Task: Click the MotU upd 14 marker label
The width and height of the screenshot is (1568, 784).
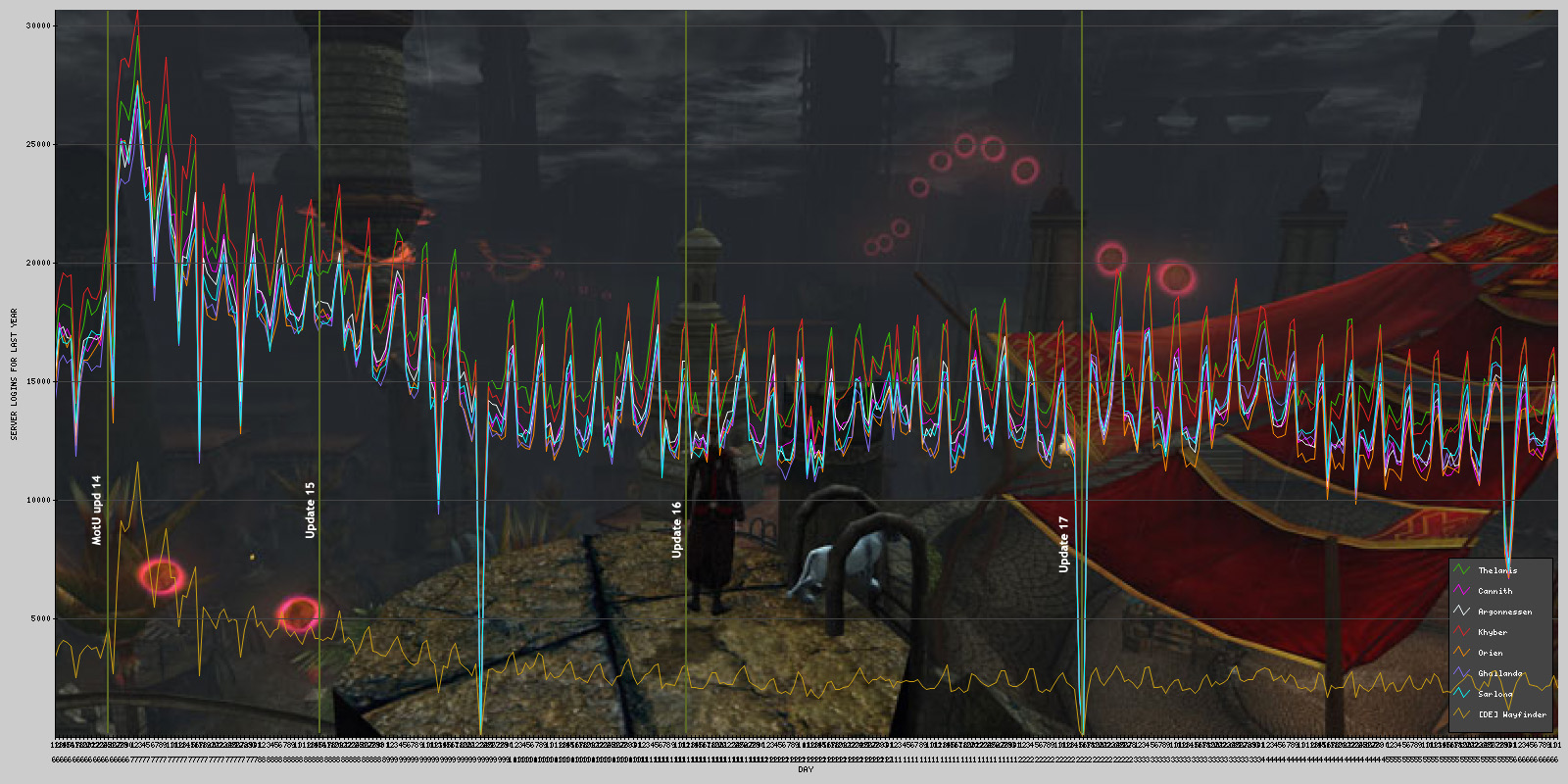Action: tap(96, 510)
